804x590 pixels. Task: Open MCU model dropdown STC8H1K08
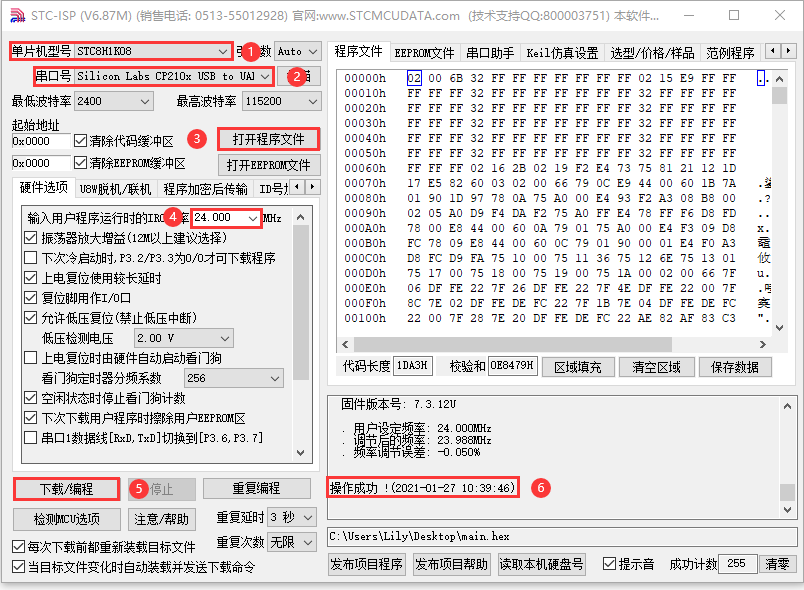152,51
